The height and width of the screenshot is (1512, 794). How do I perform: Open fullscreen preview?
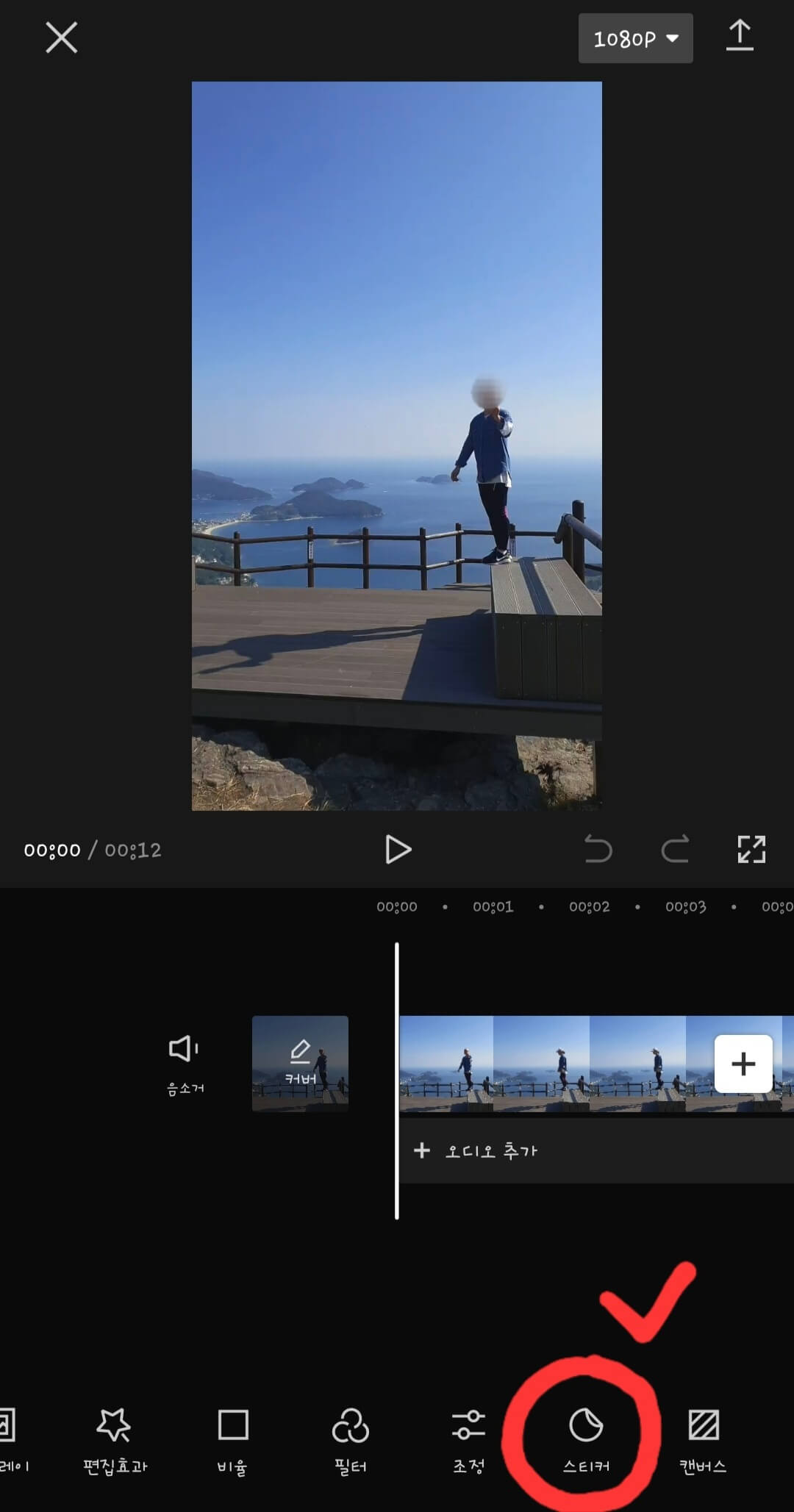coord(751,850)
